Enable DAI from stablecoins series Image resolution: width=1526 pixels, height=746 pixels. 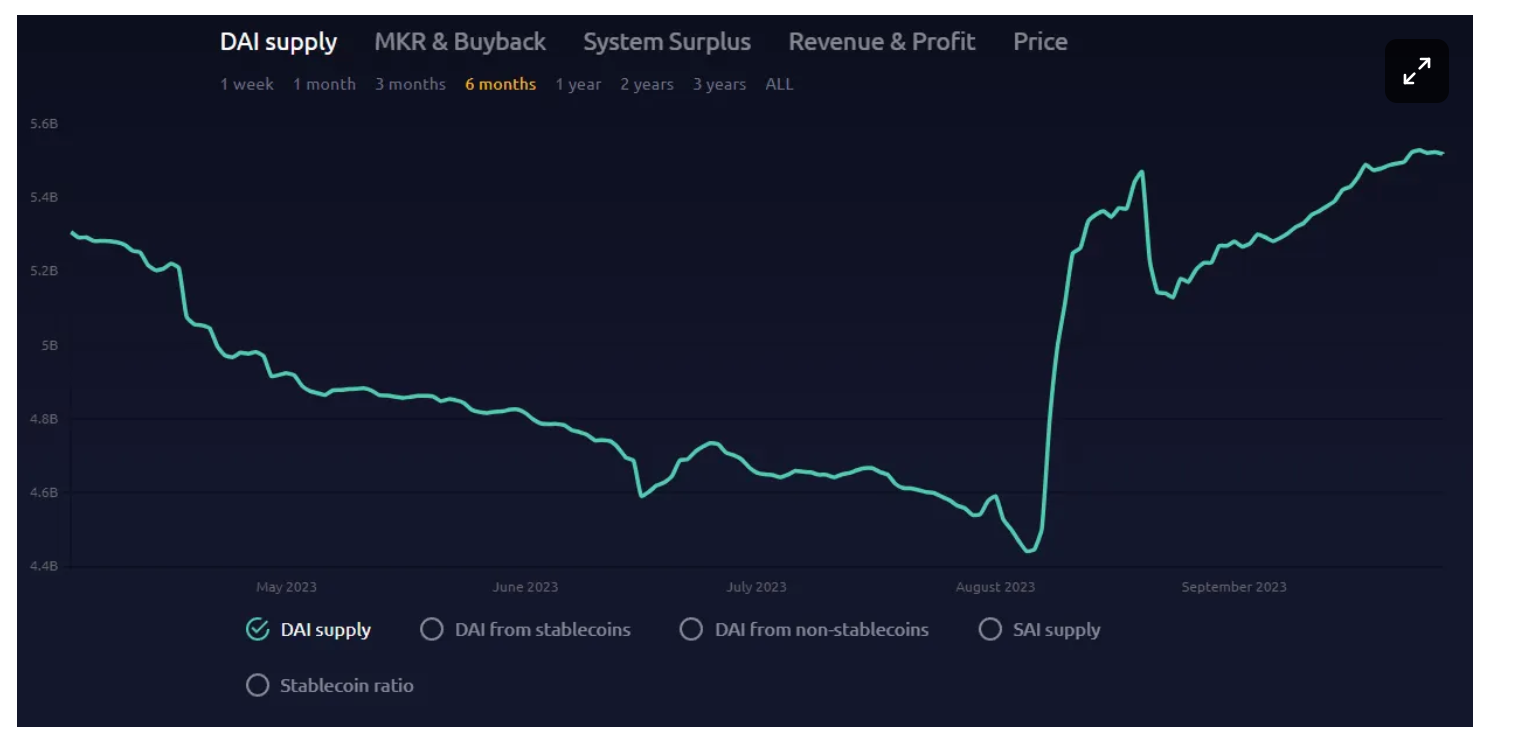[x=432, y=629]
